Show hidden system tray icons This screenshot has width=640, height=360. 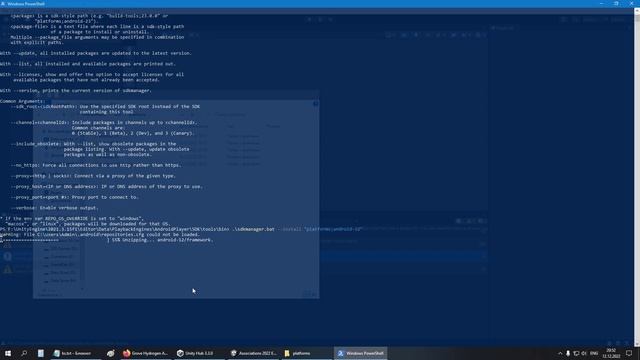(x=560, y=353)
